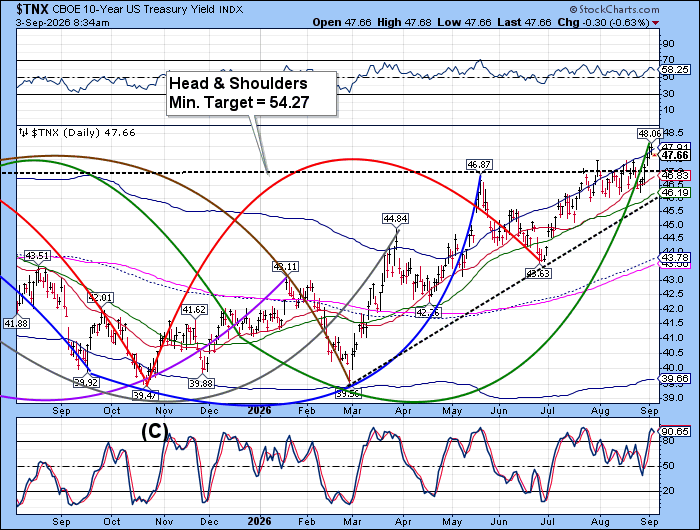This screenshot has width=700, height=530.
Task: Click the small arrows icon beside $TNX (Daily)
Action: (x=23, y=132)
